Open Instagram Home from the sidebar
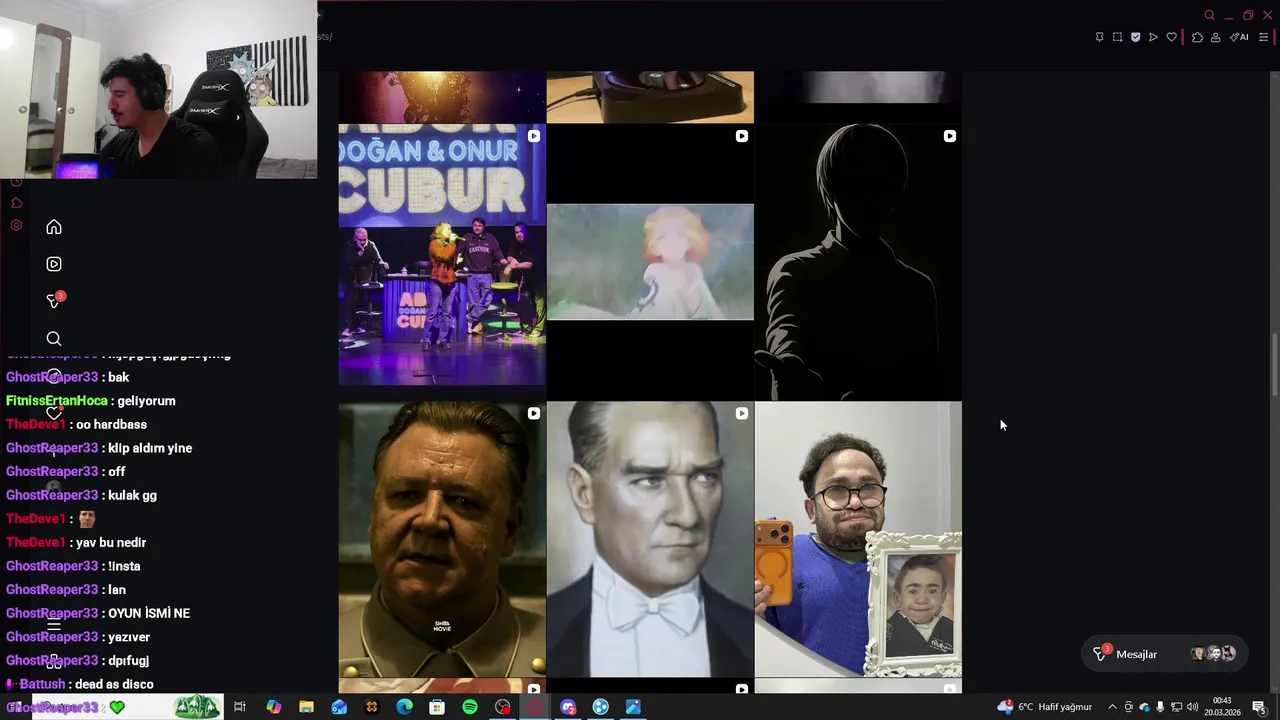Screen dimensions: 1280x720 (54, 227)
